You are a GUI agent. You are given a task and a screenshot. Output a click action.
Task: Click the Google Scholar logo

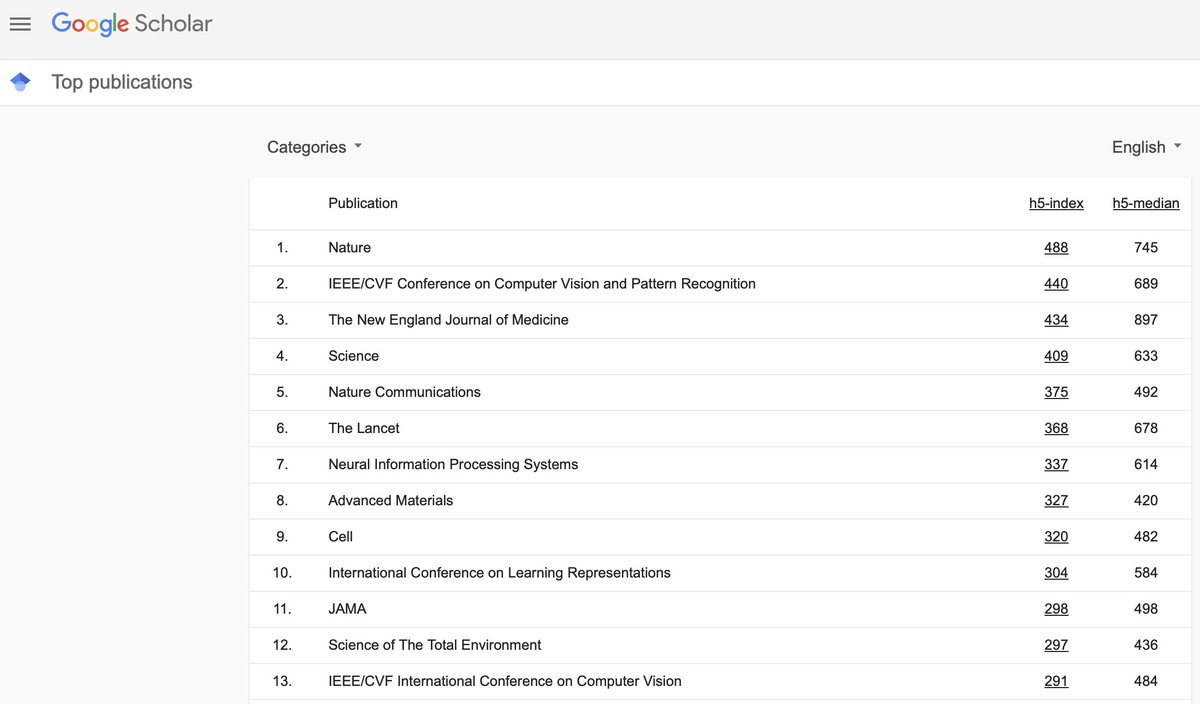(x=132, y=24)
